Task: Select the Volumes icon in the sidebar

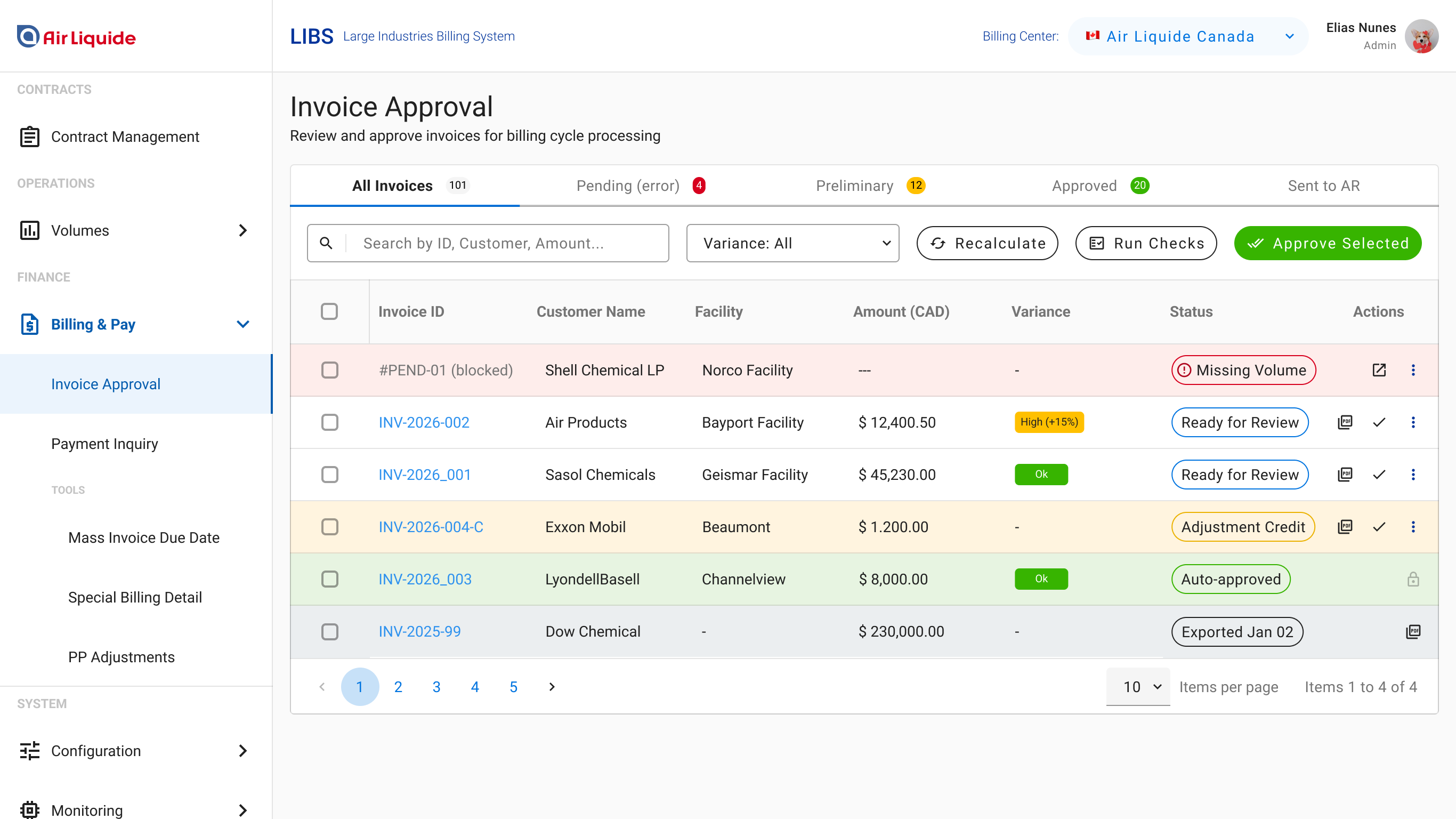Action: point(29,230)
